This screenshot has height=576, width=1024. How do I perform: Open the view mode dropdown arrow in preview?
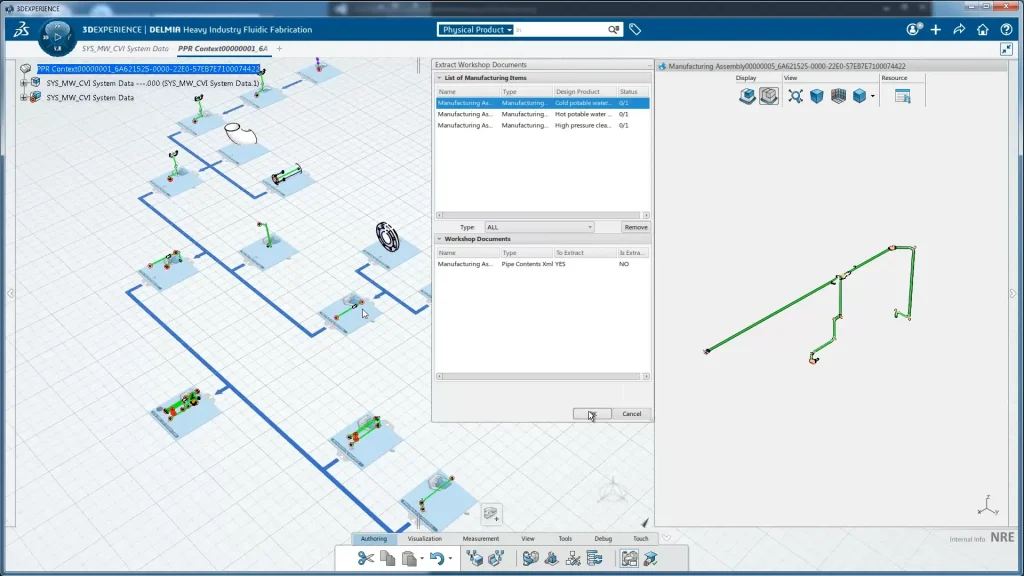point(872,97)
